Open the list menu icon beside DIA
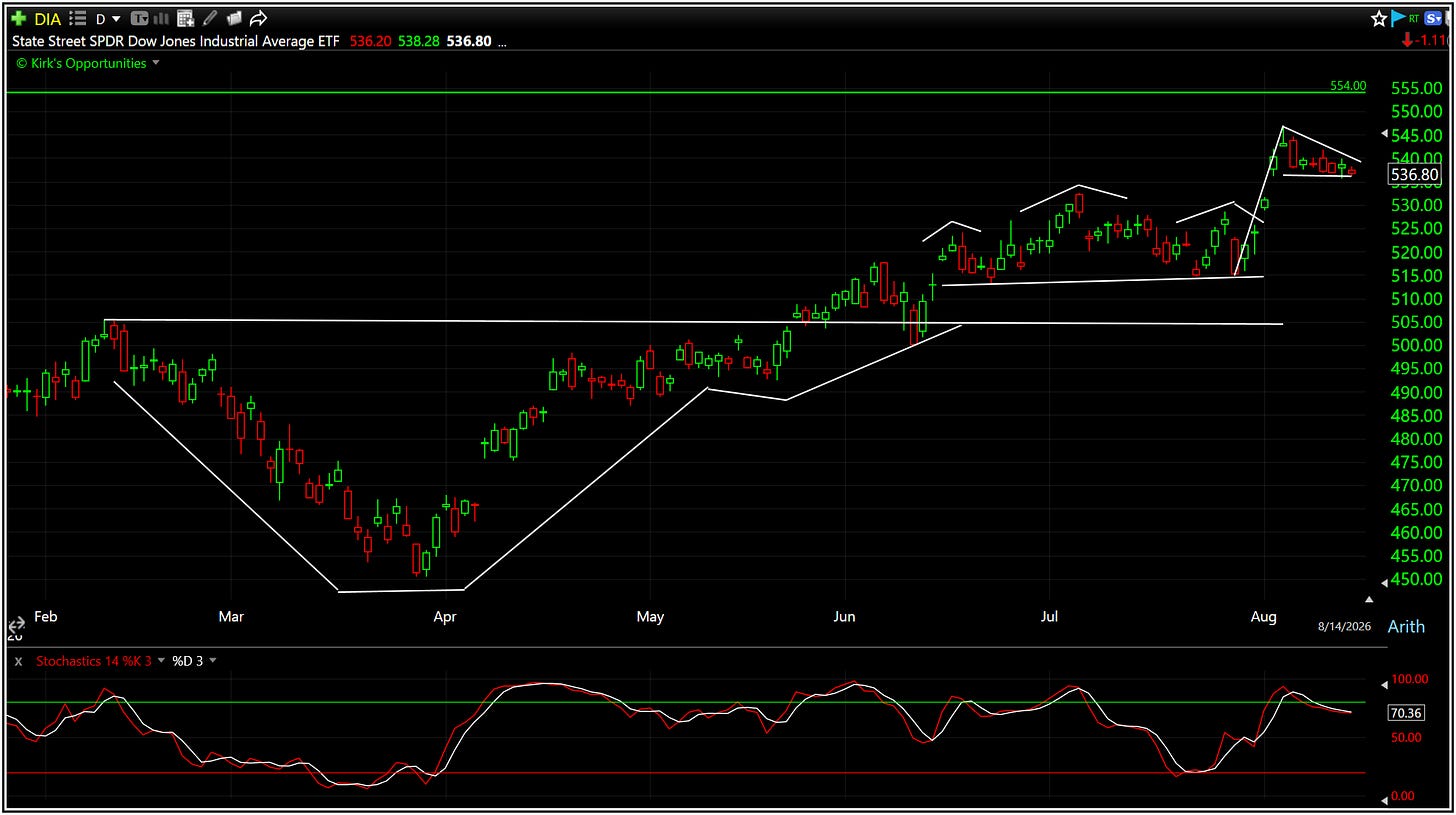The image size is (1456, 815). coord(78,19)
